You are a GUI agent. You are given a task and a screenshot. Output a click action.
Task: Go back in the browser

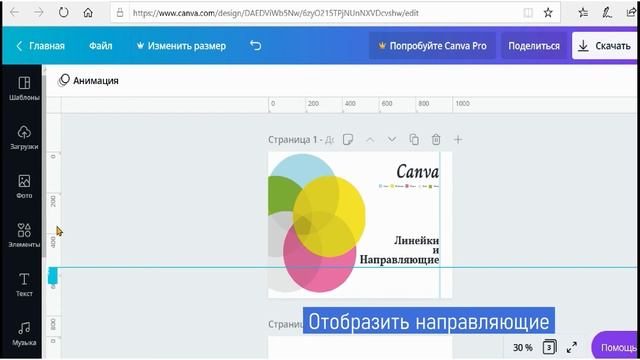(15, 13)
